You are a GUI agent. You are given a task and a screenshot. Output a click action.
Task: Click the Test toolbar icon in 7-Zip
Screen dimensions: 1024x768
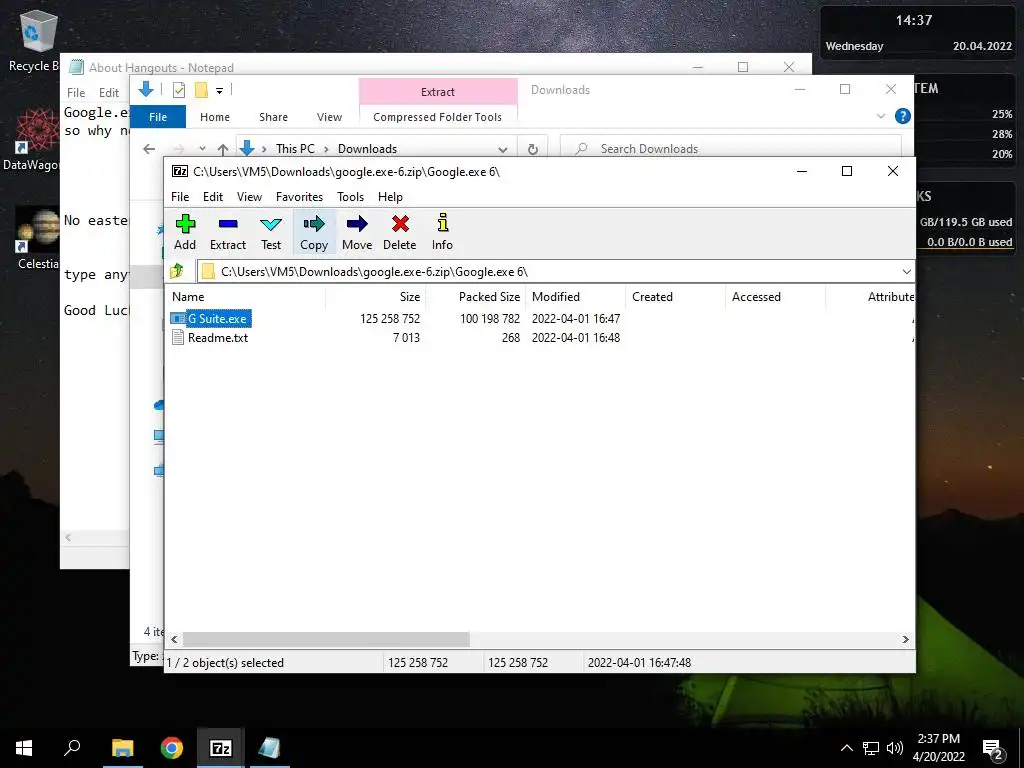(x=271, y=232)
